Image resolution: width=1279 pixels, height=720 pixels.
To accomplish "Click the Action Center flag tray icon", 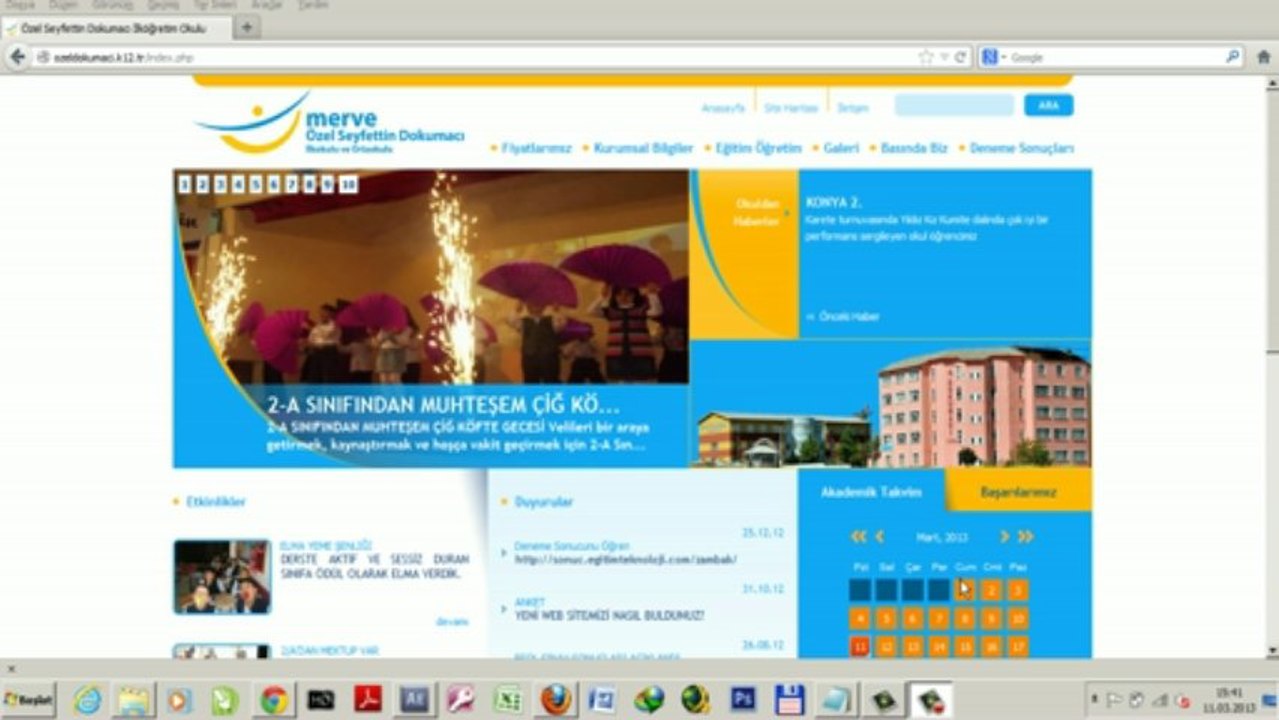I will 1115,700.
